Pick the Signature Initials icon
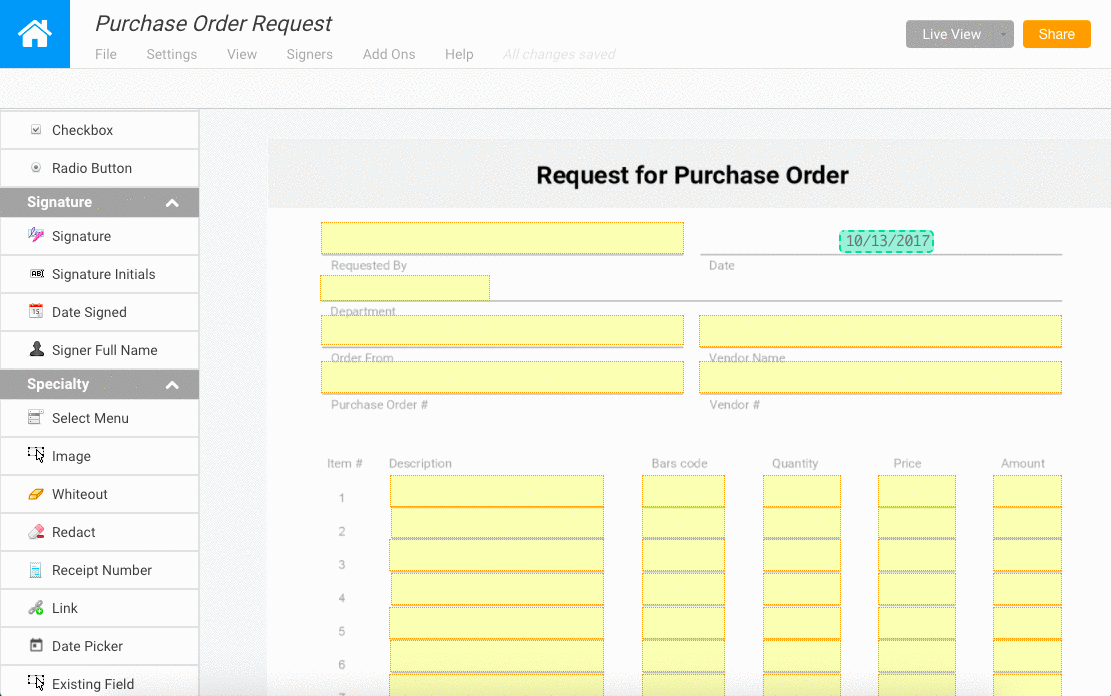 pyautogui.click(x=37, y=274)
